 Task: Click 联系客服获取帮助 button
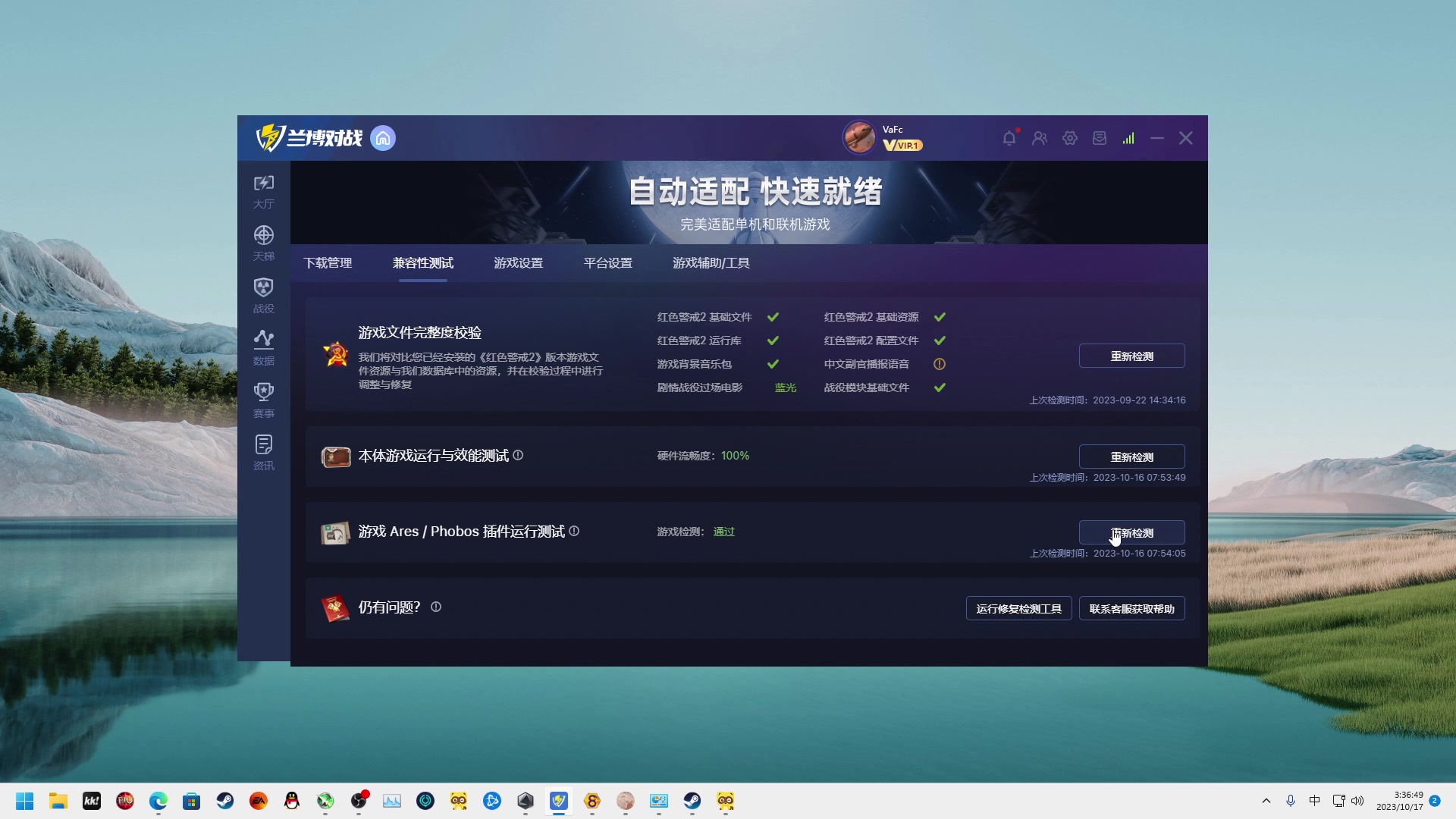tap(1131, 608)
